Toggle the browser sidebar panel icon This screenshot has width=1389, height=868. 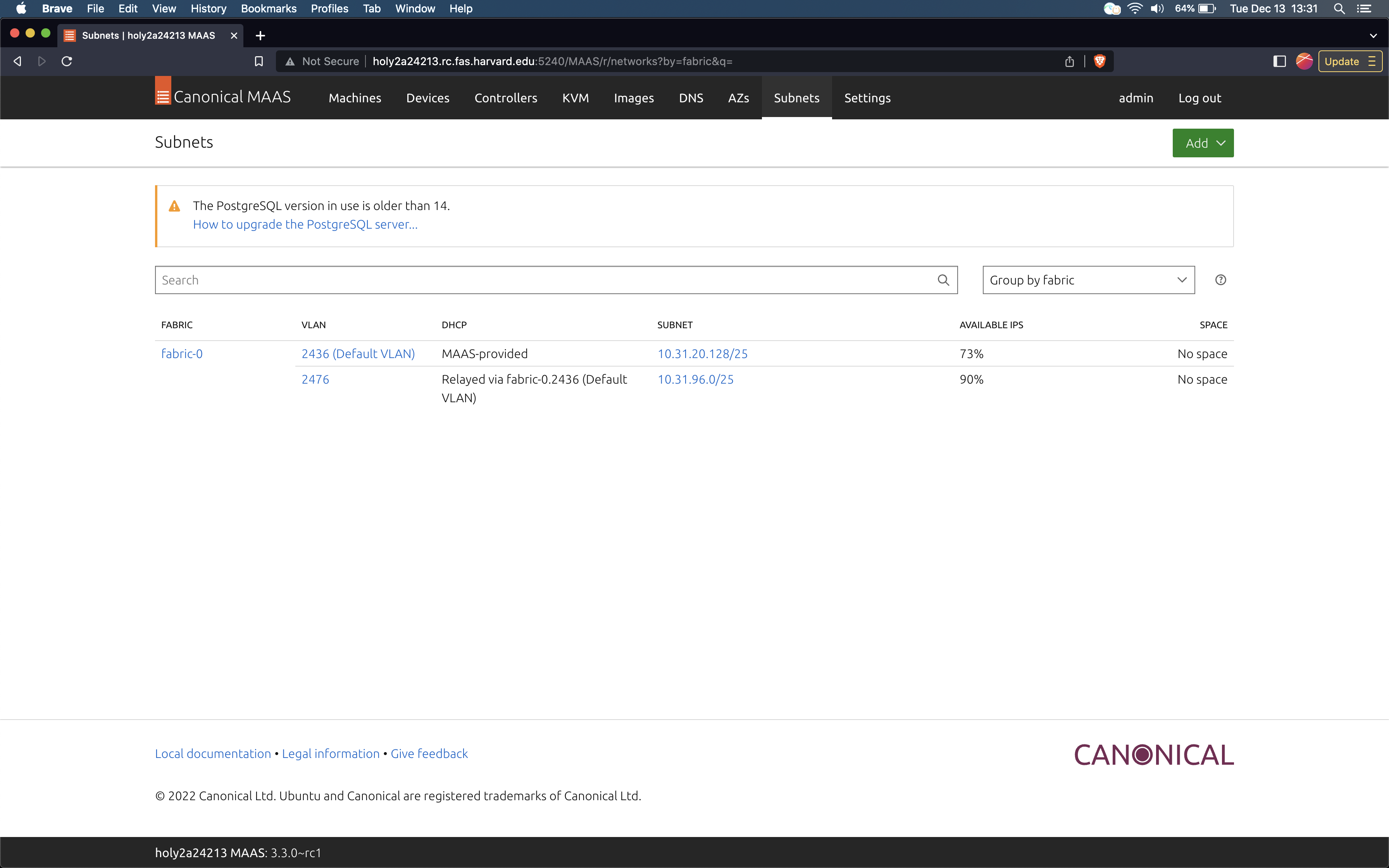[x=1279, y=62]
